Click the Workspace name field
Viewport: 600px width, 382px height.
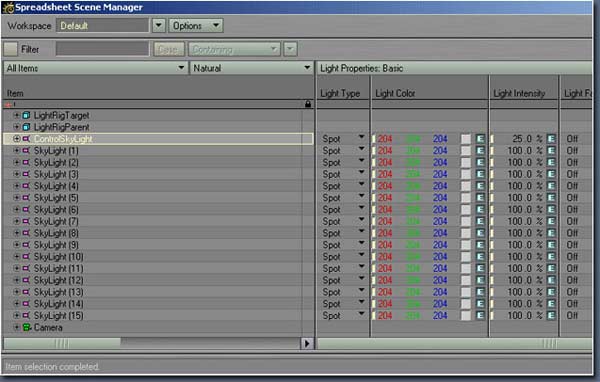point(103,26)
